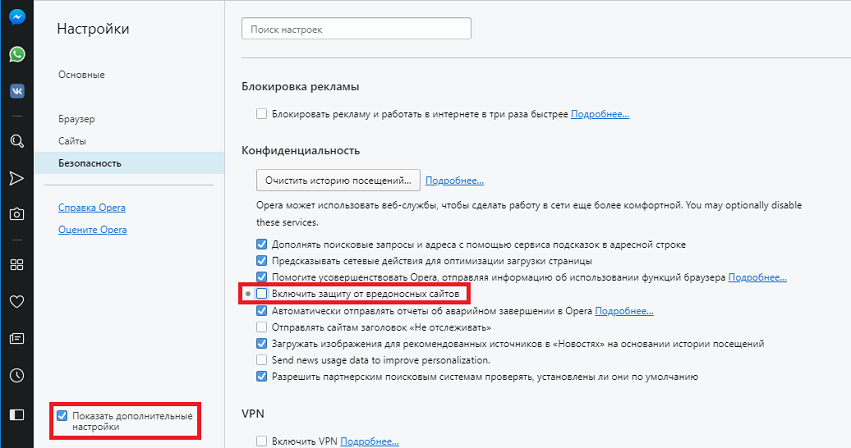Select 'Сайты' in the settings menu

click(72, 141)
